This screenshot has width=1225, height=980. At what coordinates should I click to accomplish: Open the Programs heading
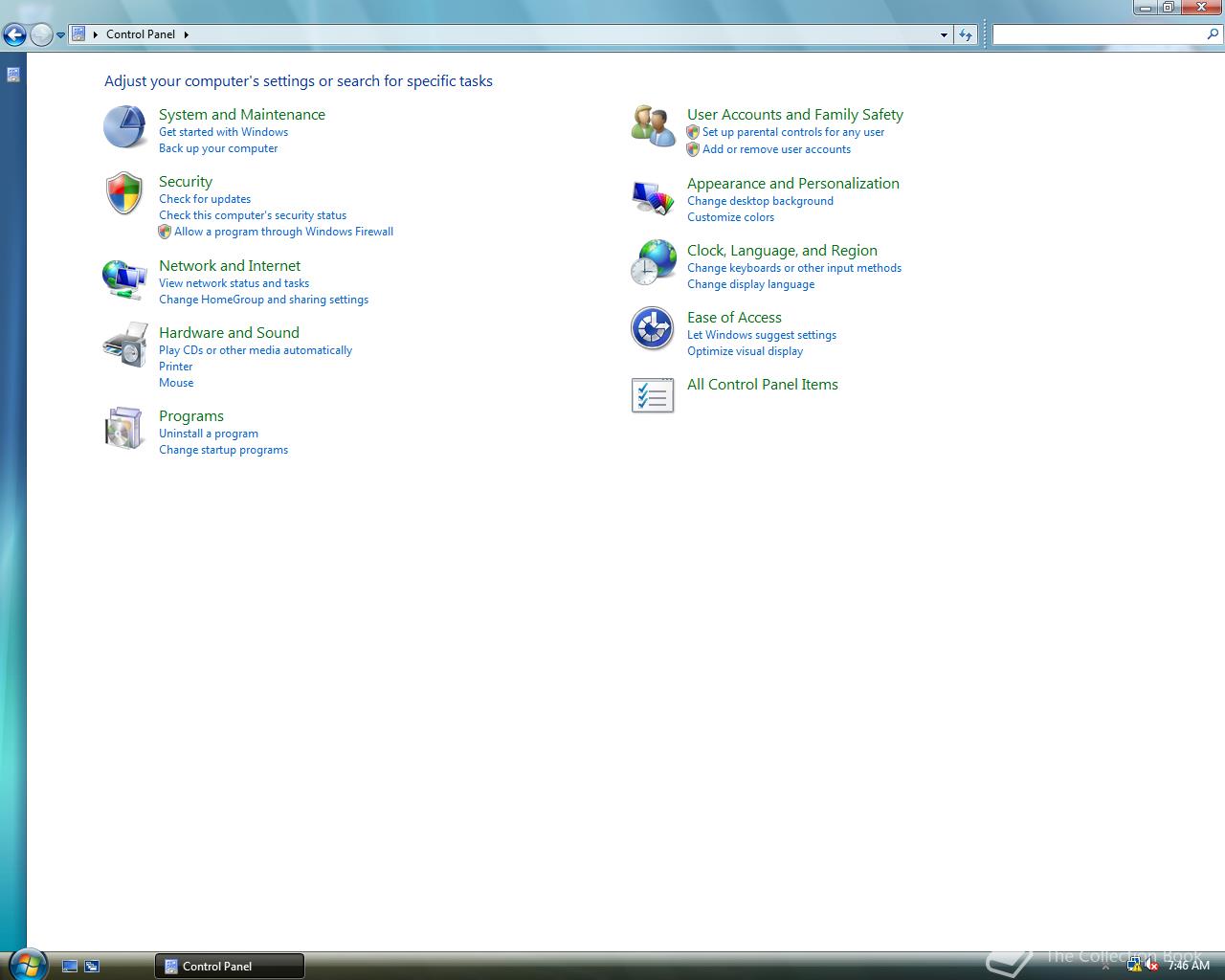pos(191,415)
